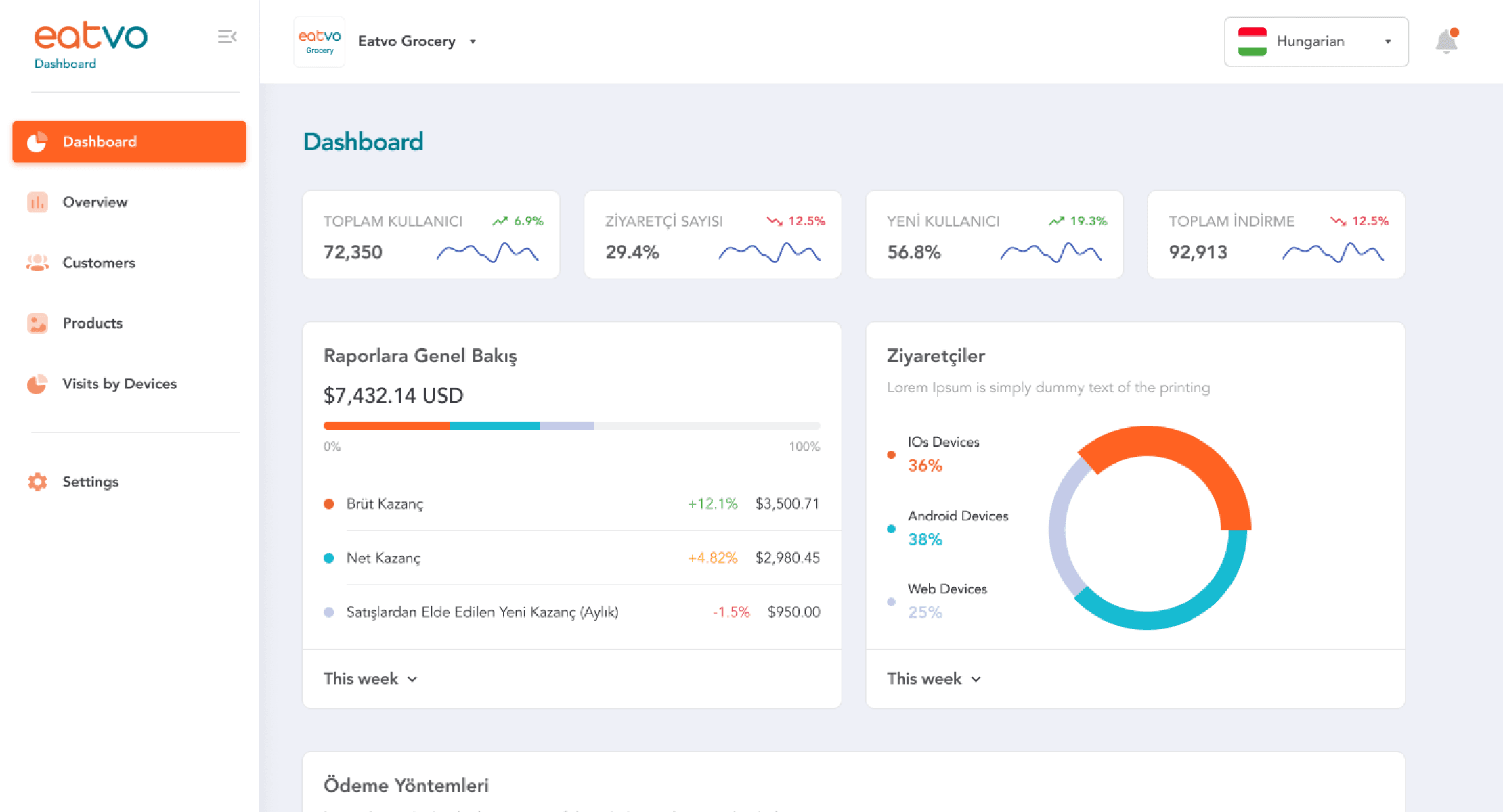Open the This week filter under Raporlara Genel Bakış
Viewport: 1503px width, 812px height.
(370, 678)
